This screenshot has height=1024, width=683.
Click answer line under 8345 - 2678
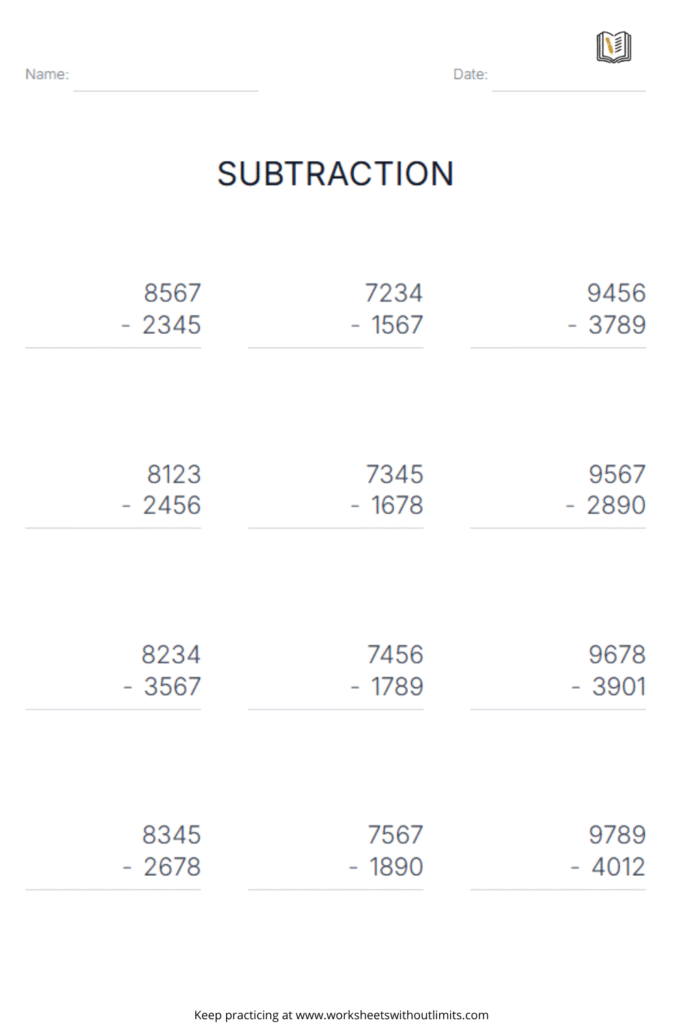point(113,889)
